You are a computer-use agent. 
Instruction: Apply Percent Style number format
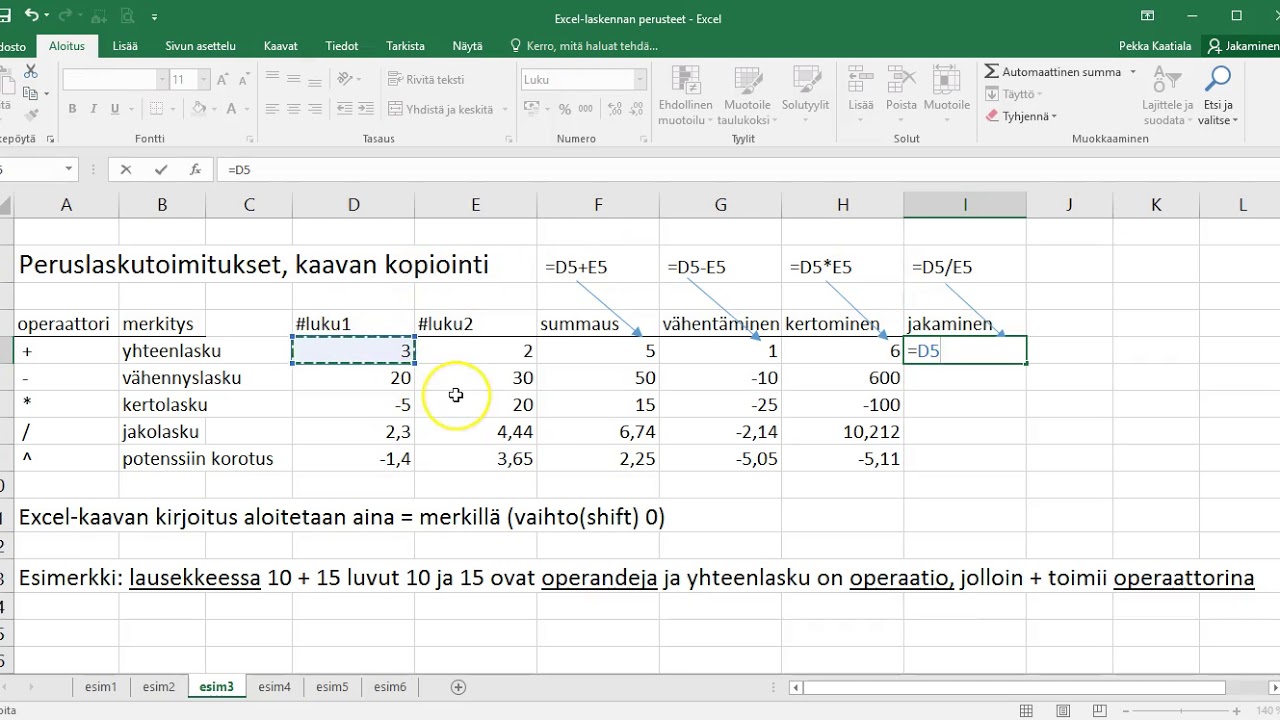pyautogui.click(x=565, y=109)
